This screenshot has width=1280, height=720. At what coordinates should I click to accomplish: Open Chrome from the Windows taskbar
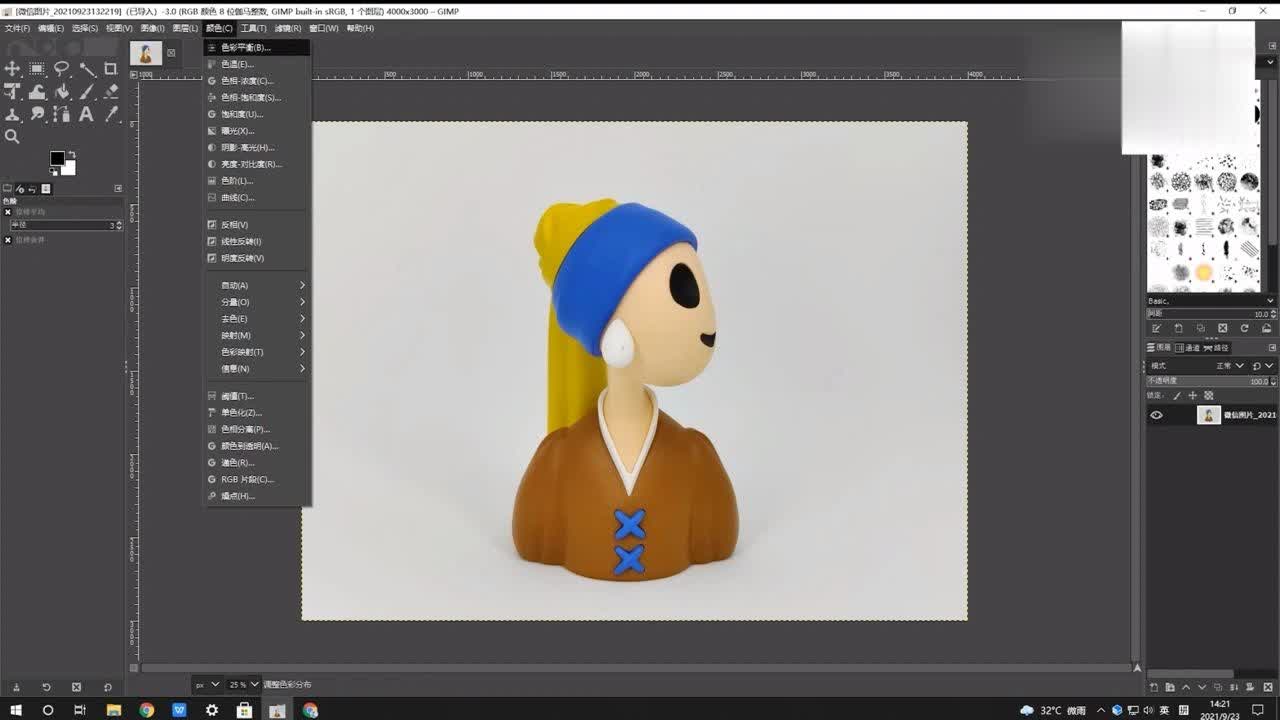[x=147, y=710]
